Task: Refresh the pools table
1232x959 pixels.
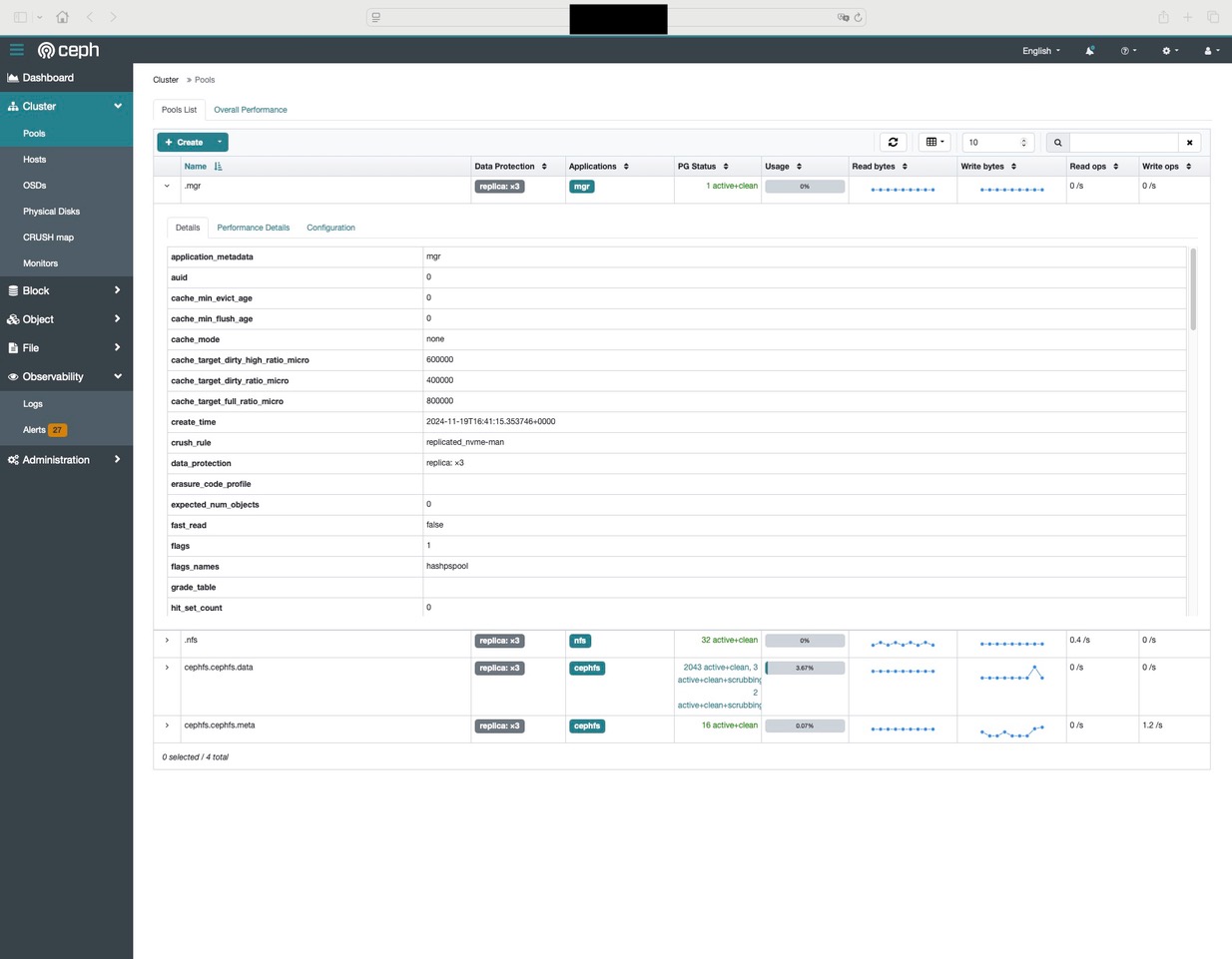Action: [x=894, y=142]
